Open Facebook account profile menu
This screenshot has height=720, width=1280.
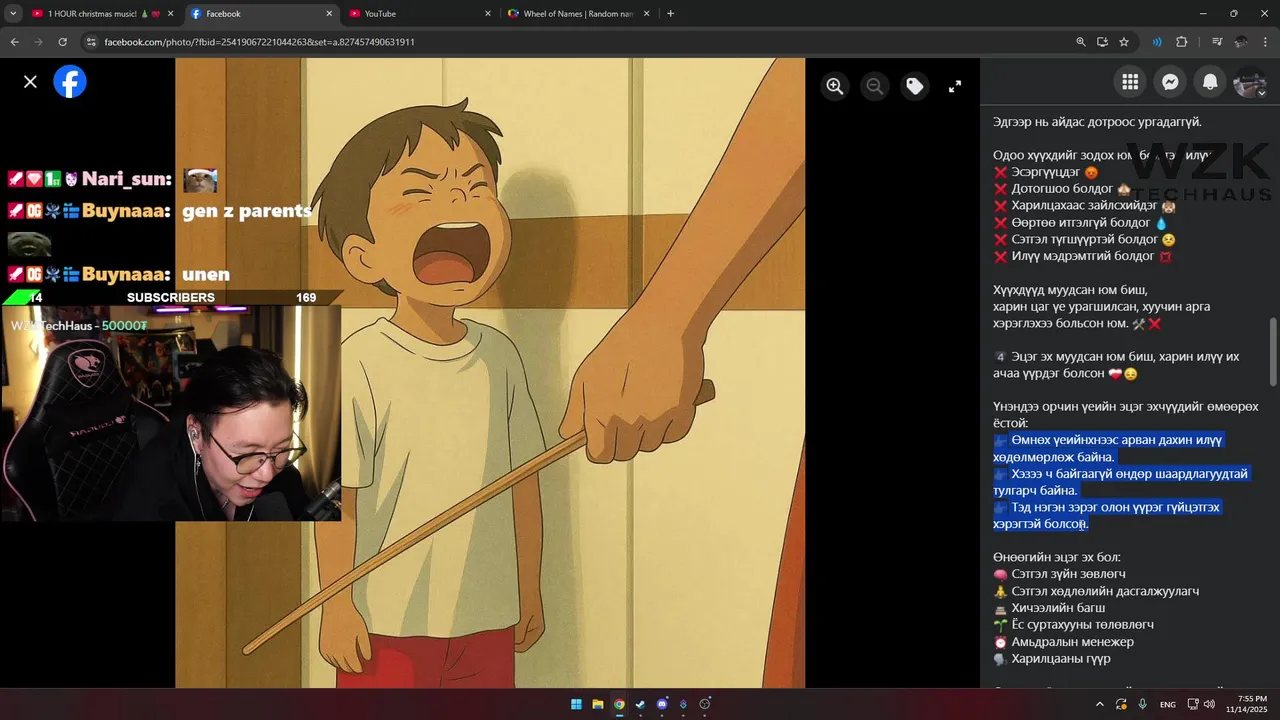pyautogui.click(x=1250, y=82)
